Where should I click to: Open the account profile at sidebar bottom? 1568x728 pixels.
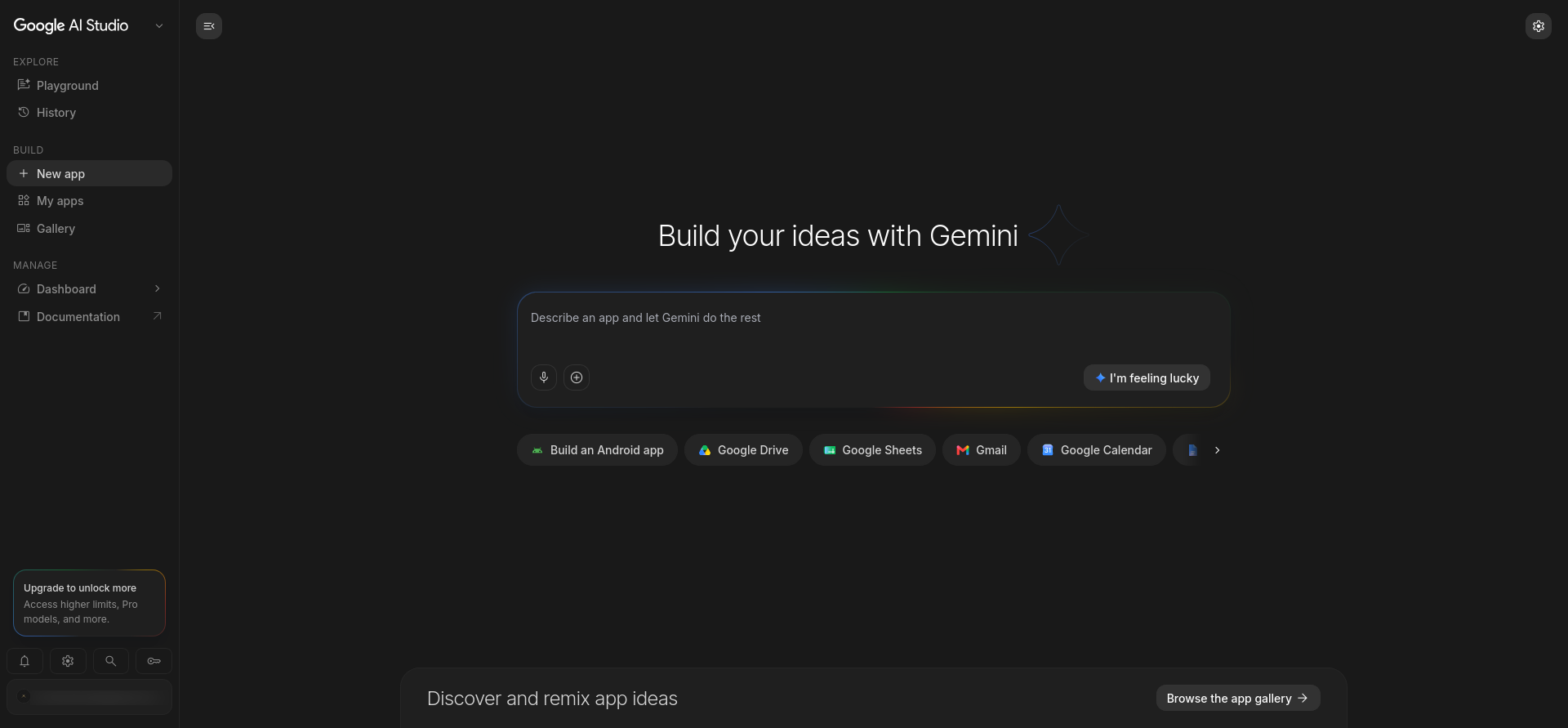click(x=89, y=697)
